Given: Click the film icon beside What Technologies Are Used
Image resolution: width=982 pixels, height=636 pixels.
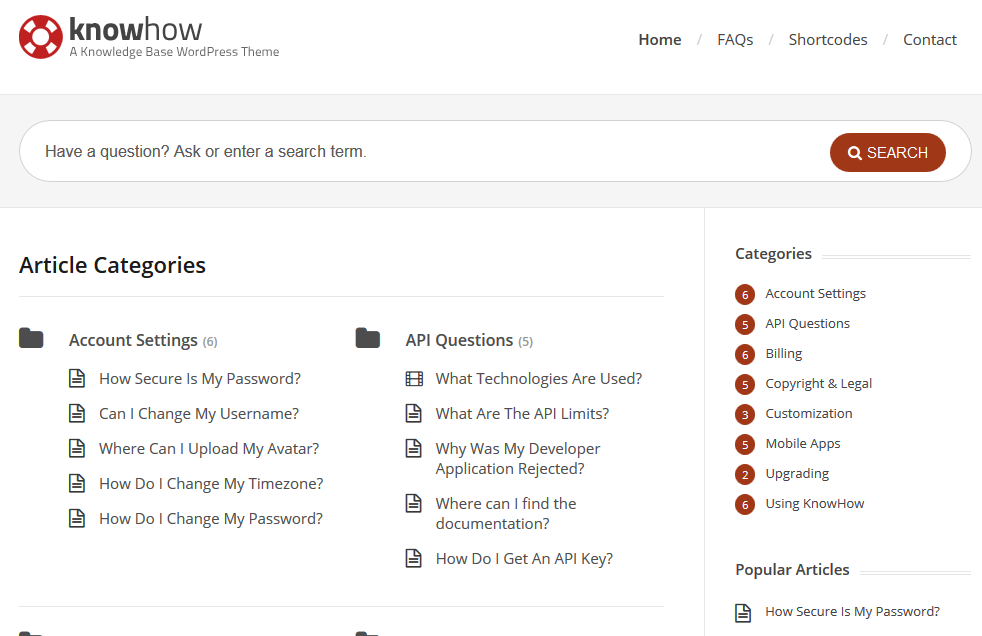Looking at the screenshot, I should (x=414, y=379).
